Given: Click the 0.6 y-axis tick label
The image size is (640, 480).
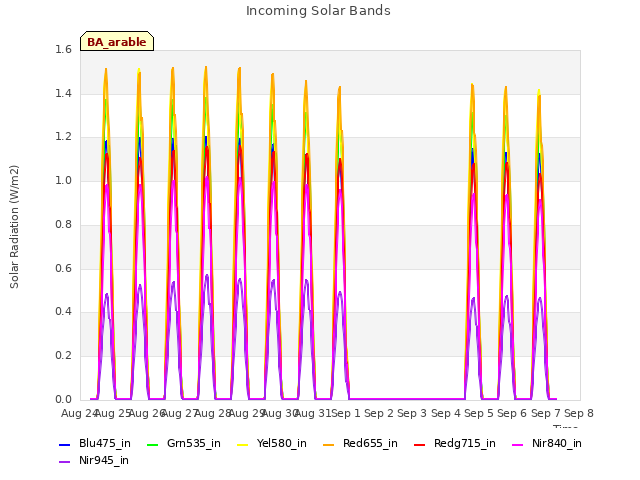Looking at the screenshot, I should click(x=63, y=269).
